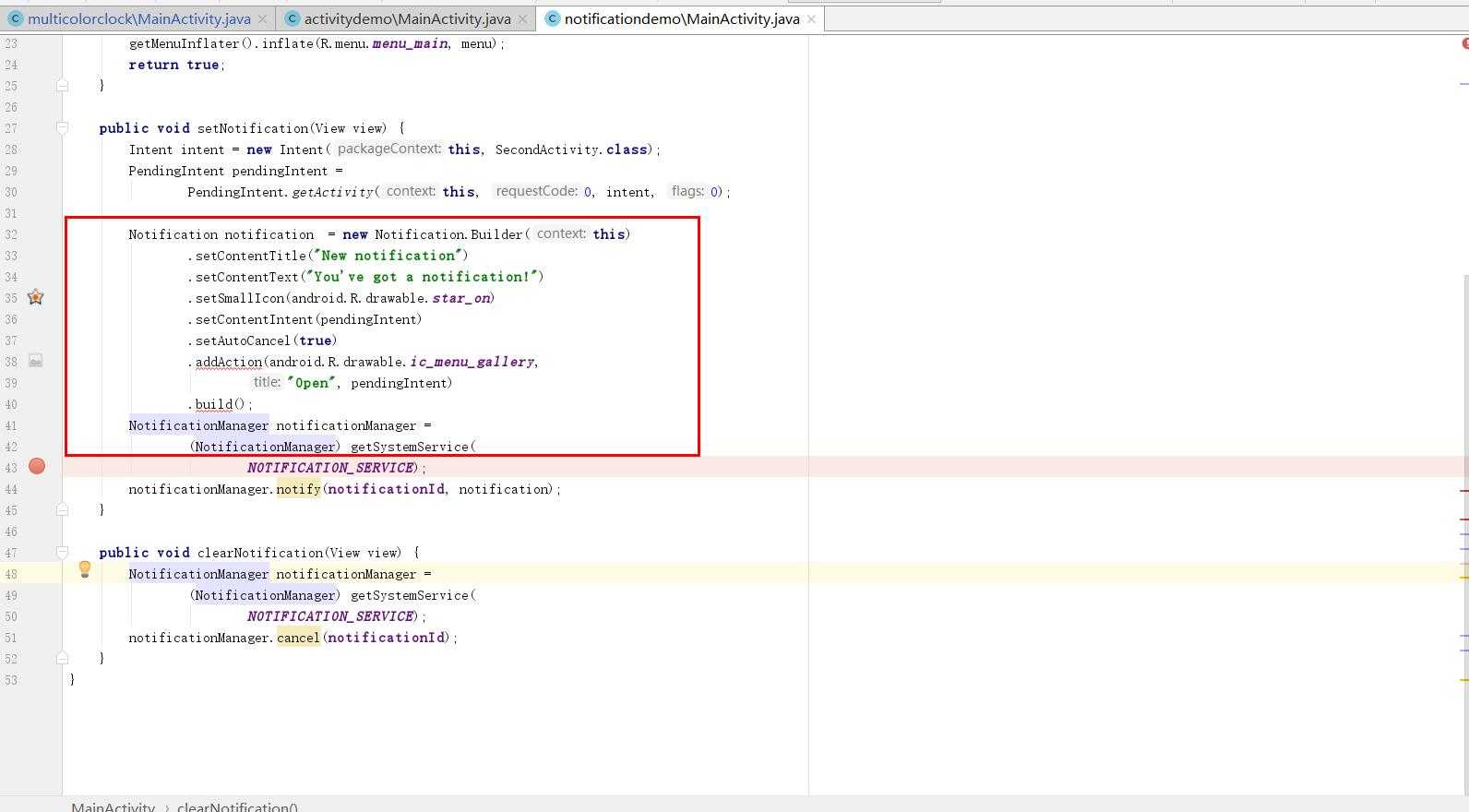Click line number 44 in the gutter
The image size is (1469, 812).
[10, 489]
